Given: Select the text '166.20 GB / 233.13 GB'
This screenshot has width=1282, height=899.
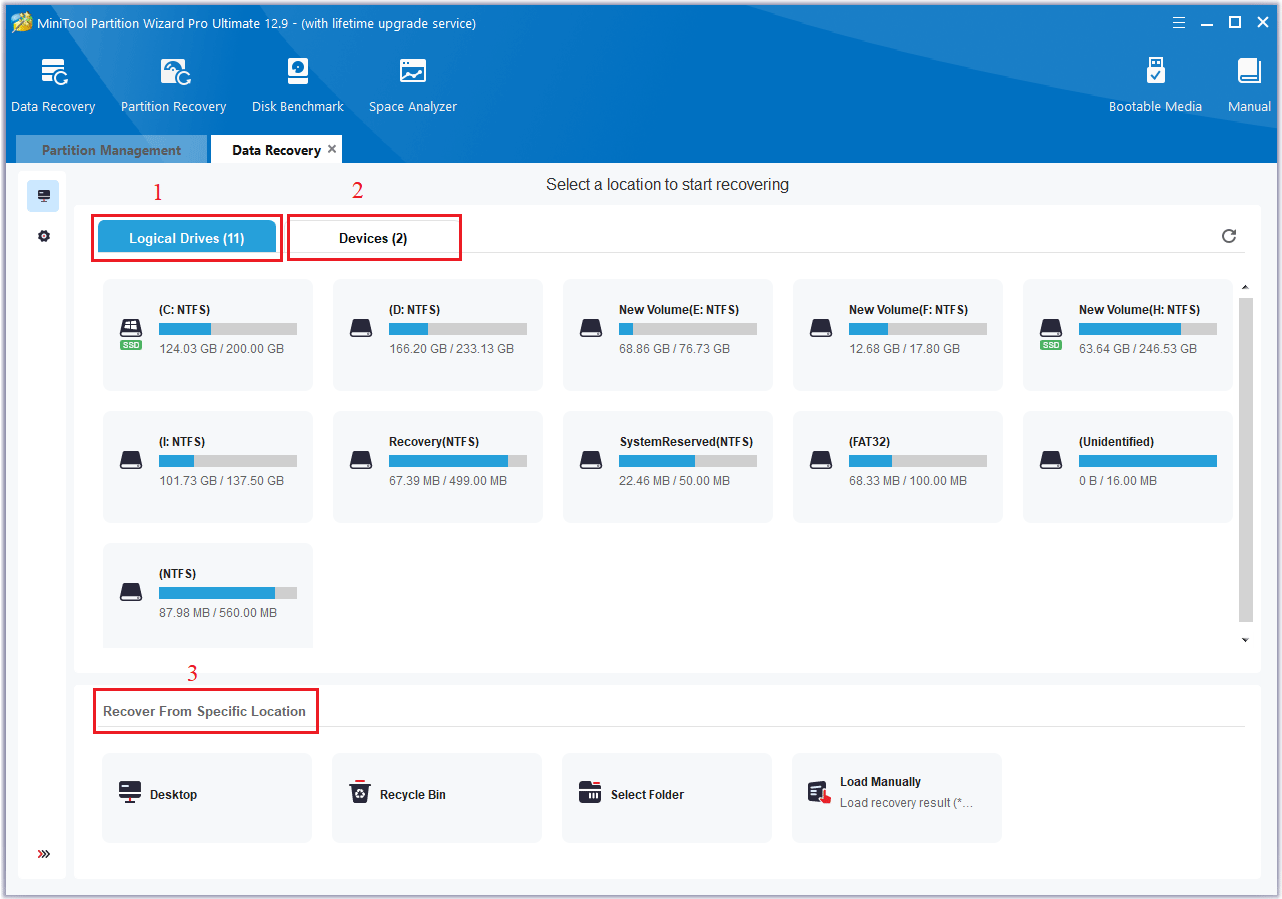Looking at the screenshot, I should click(x=452, y=349).
